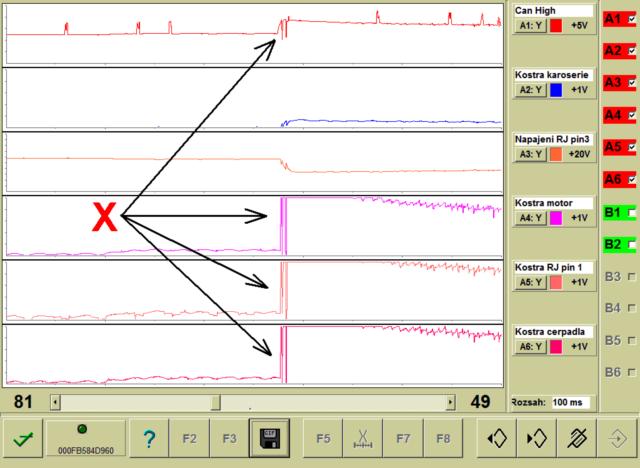Click the A1: Y axis button
640x468 pixels.
[x=530, y=25]
